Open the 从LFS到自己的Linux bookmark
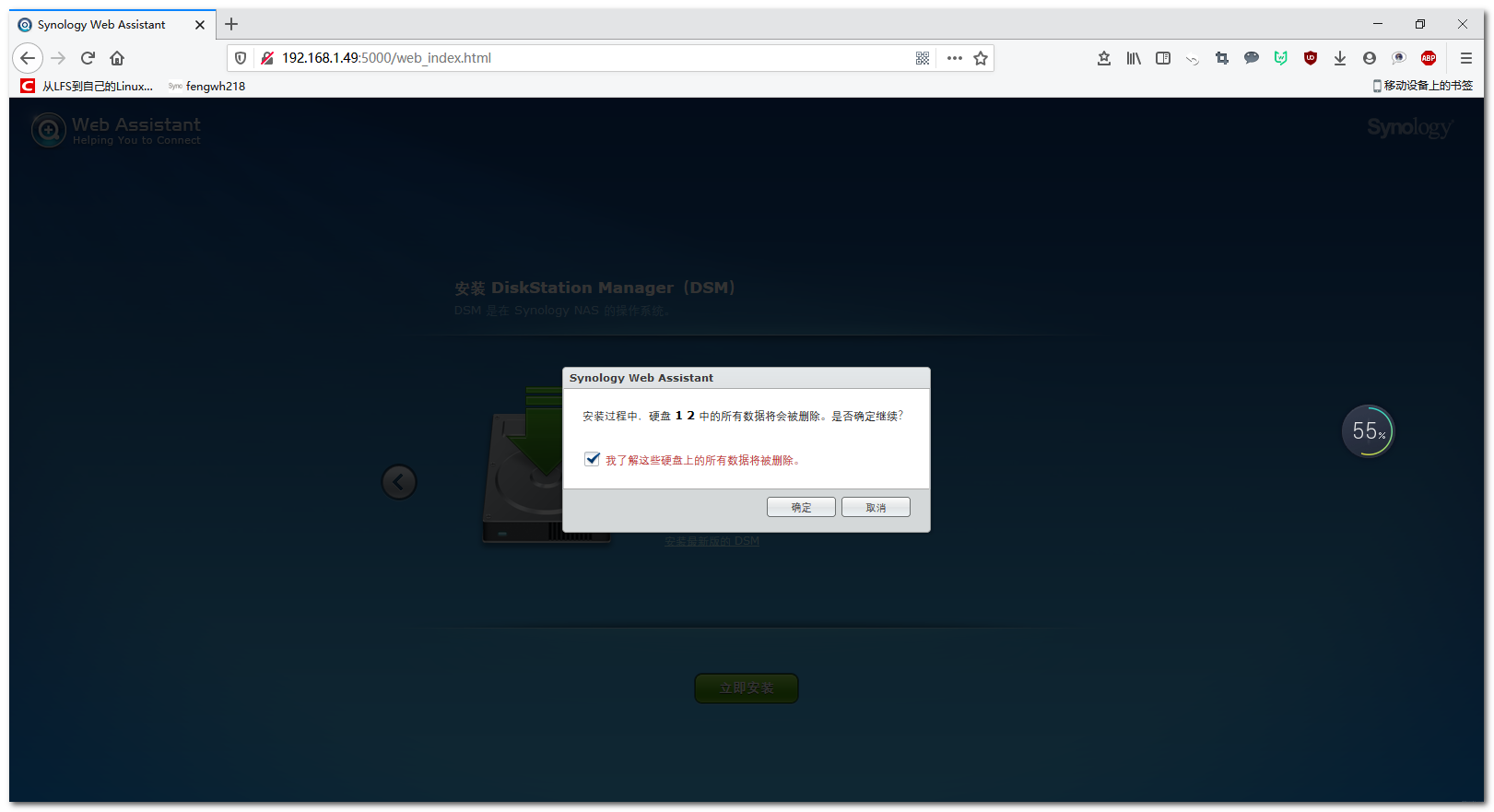 tap(88, 86)
